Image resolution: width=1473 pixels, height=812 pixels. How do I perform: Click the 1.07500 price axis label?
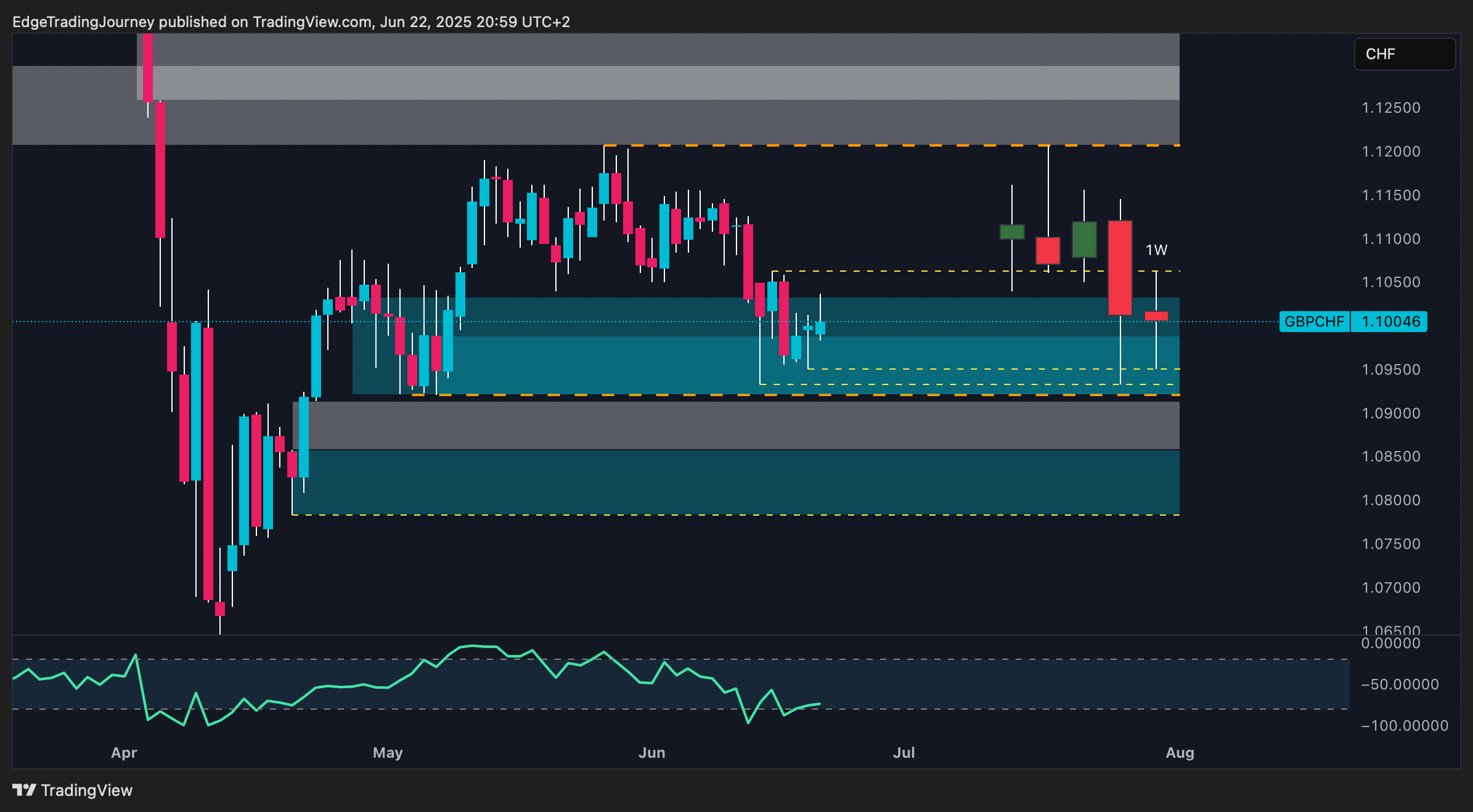click(1391, 544)
